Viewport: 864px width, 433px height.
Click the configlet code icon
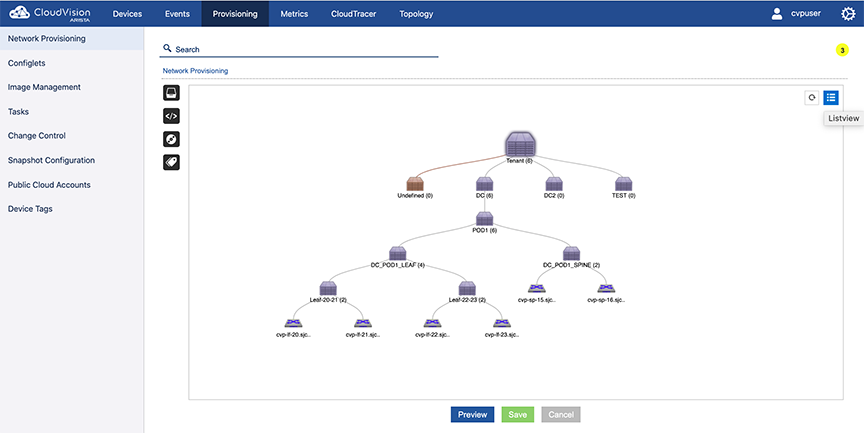[x=171, y=116]
